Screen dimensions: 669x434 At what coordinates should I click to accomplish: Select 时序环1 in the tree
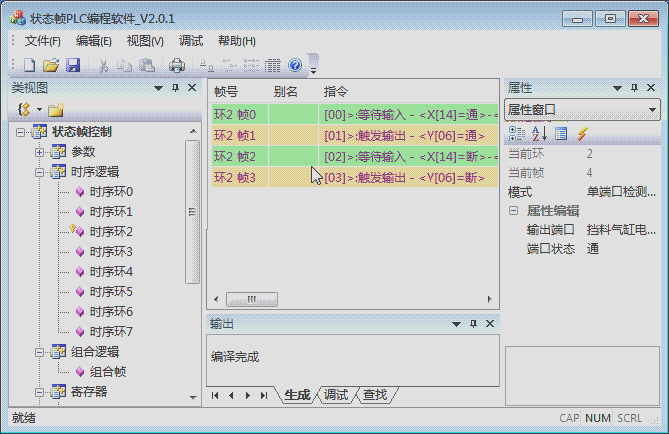click(x=111, y=212)
